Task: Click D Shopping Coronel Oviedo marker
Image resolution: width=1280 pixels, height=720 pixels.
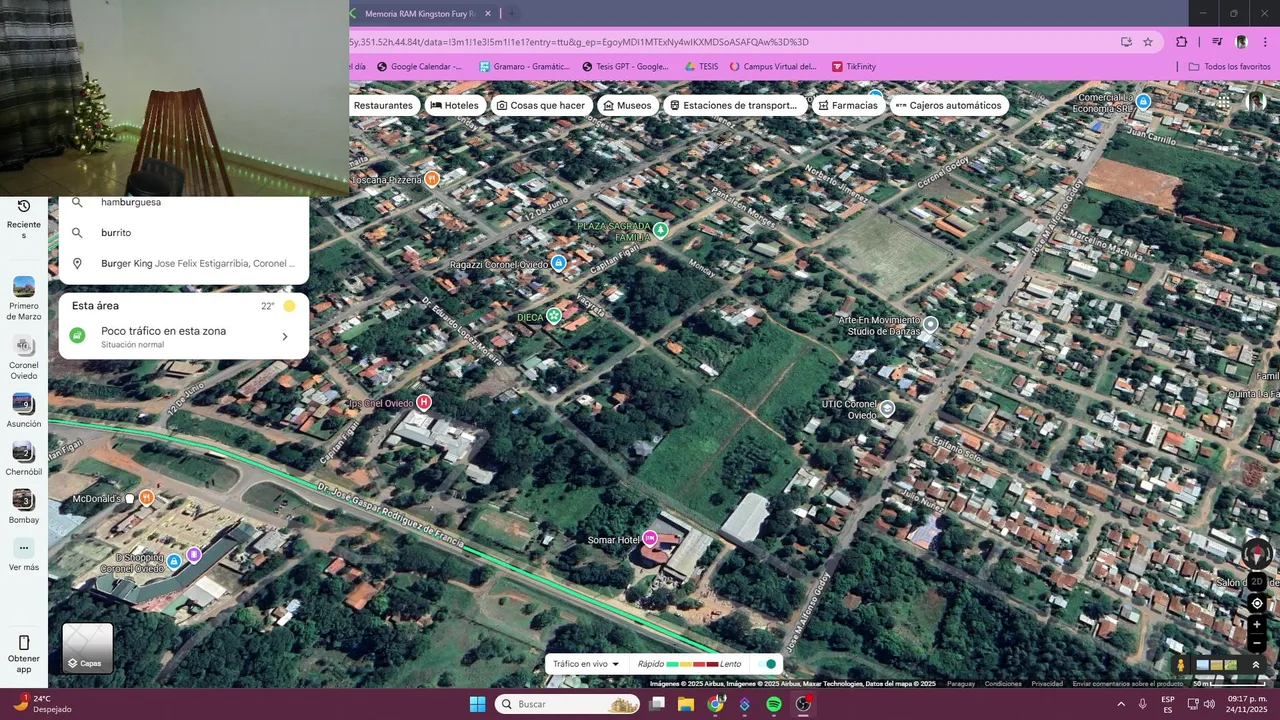Action: click(x=174, y=562)
